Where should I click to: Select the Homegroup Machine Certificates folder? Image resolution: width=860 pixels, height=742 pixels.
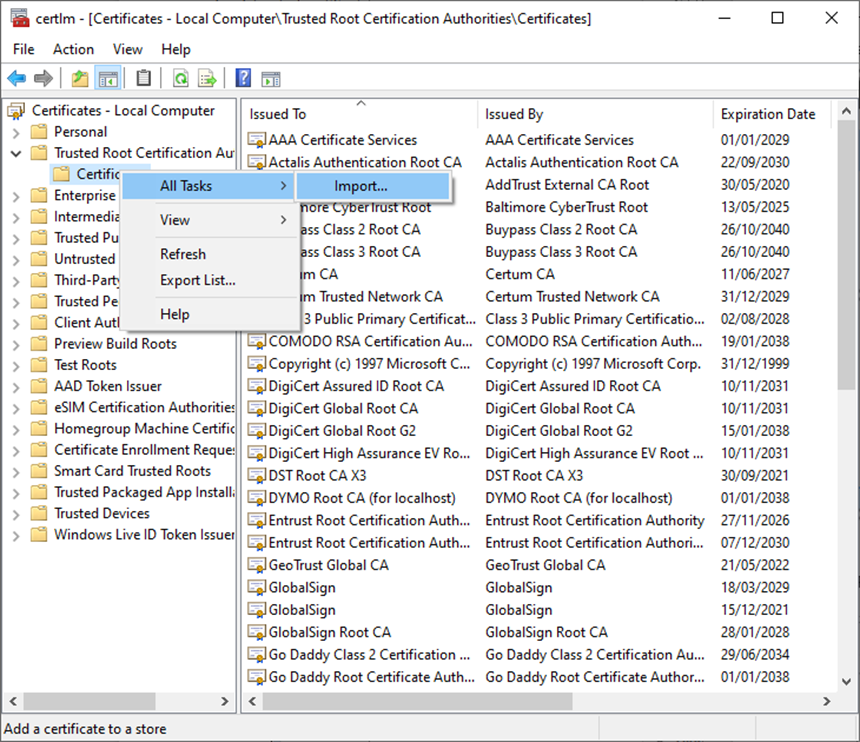[x=144, y=428]
